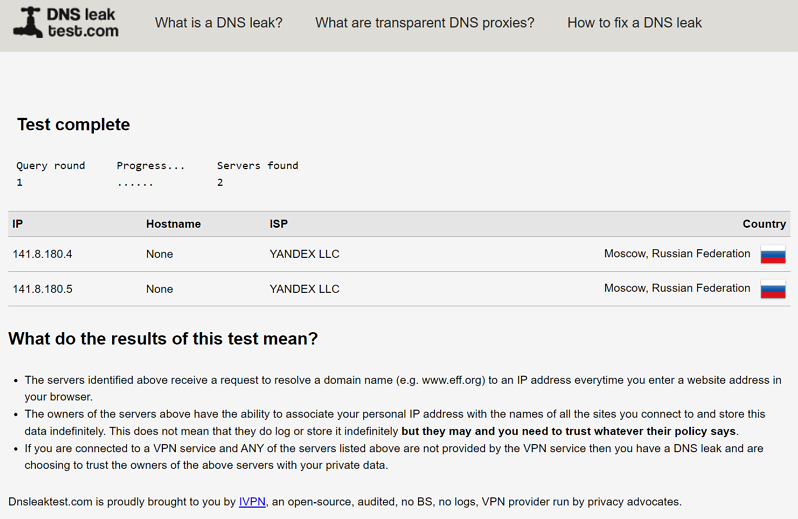Click the Country column header
This screenshot has height=519, width=798.
click(764, 224)
